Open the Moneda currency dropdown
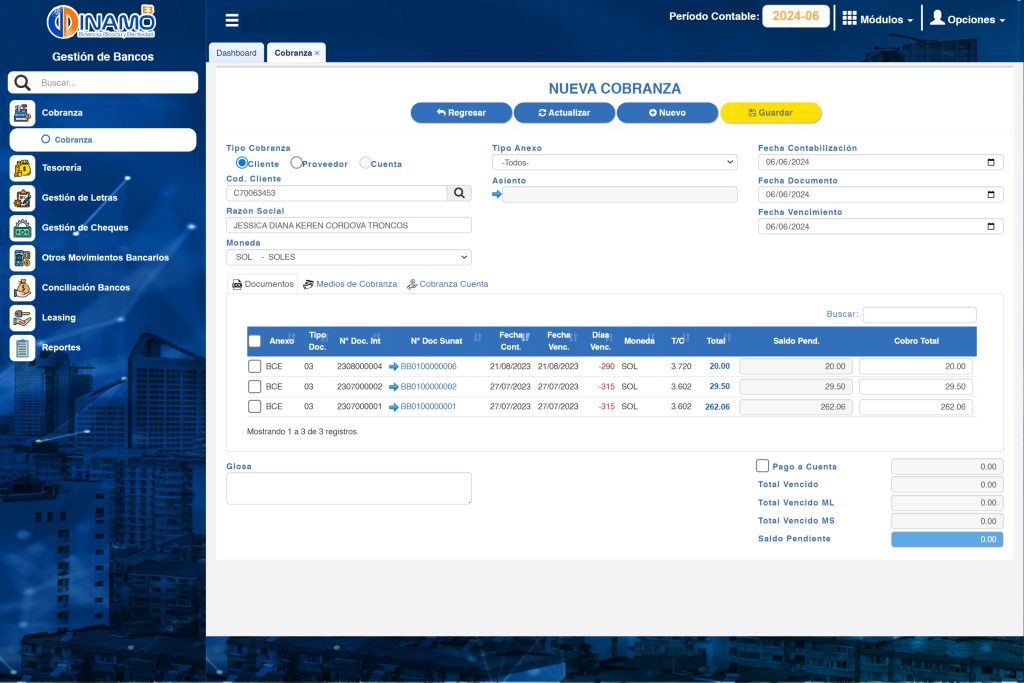Viewport: 1024px width, 683px height. (x=348, y=257)
